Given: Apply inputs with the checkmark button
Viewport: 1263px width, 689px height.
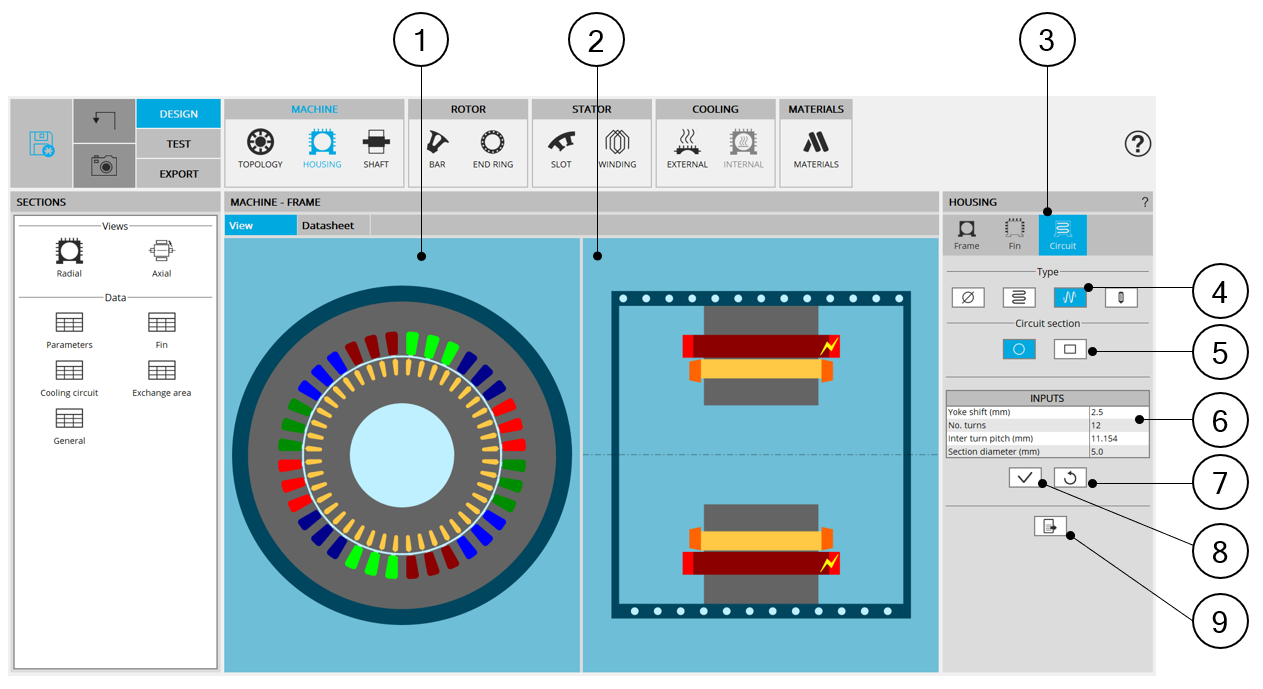Looking at the screenshot, I should point(1025,478).
